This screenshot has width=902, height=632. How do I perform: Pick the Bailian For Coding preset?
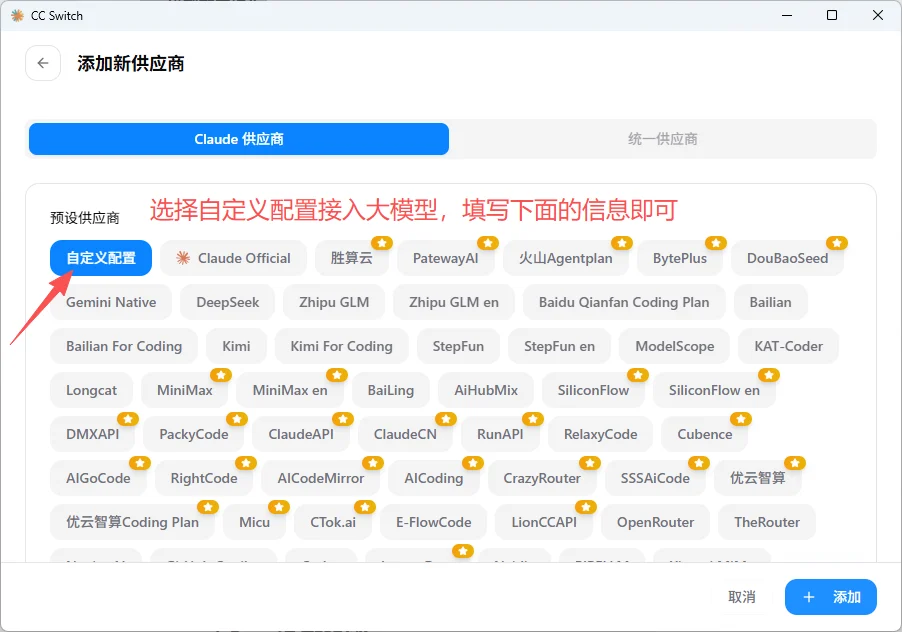[124, 346]
